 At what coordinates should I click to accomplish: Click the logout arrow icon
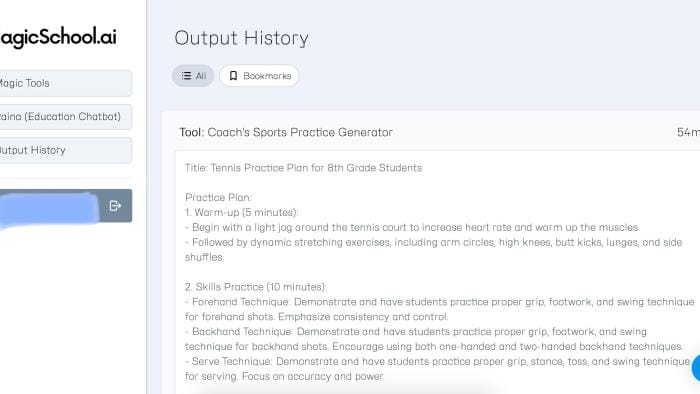[115, 206]
